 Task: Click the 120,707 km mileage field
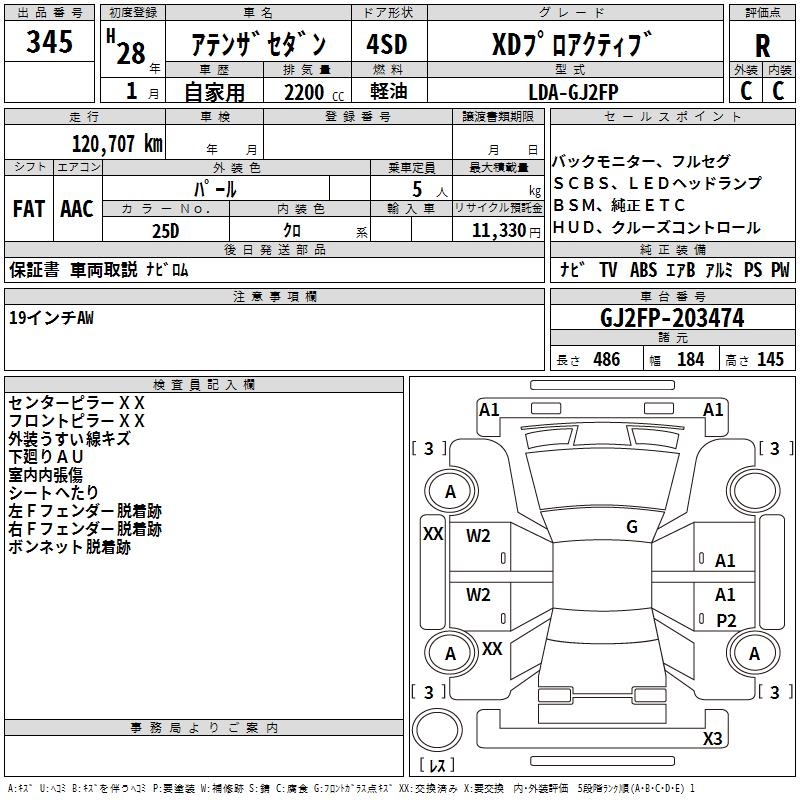coord(117,144)
